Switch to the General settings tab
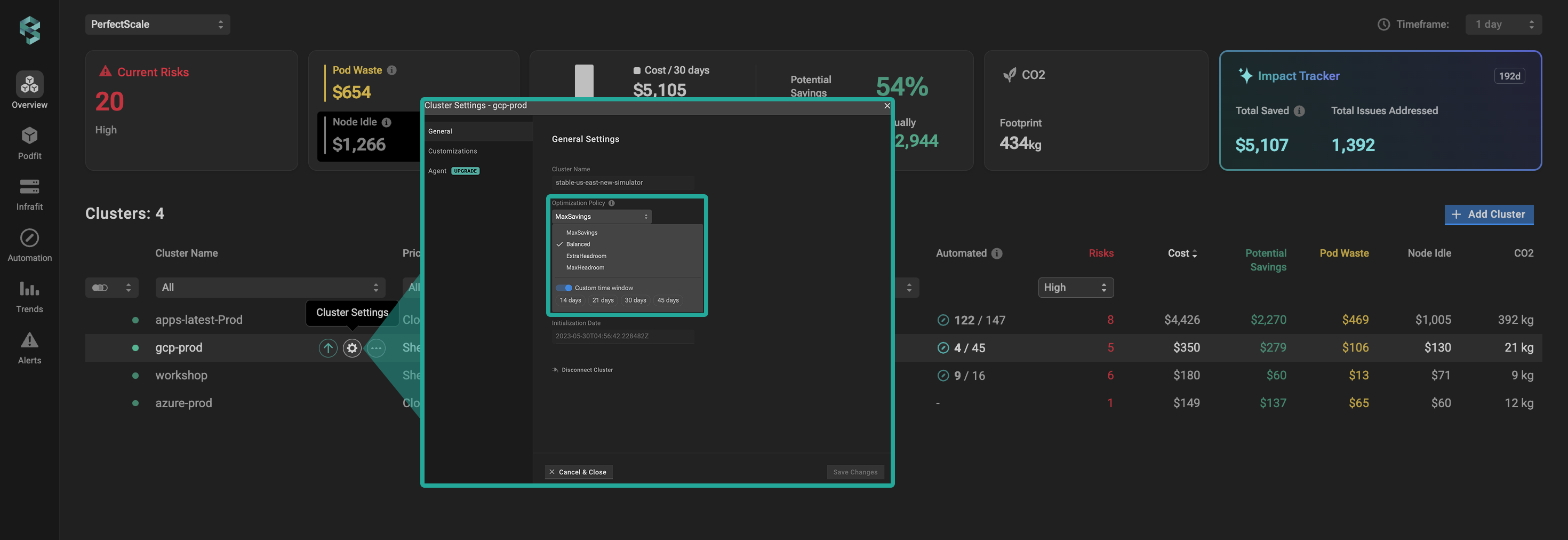The width and height of the screenshot is (1568, 540). pos(478,131)
